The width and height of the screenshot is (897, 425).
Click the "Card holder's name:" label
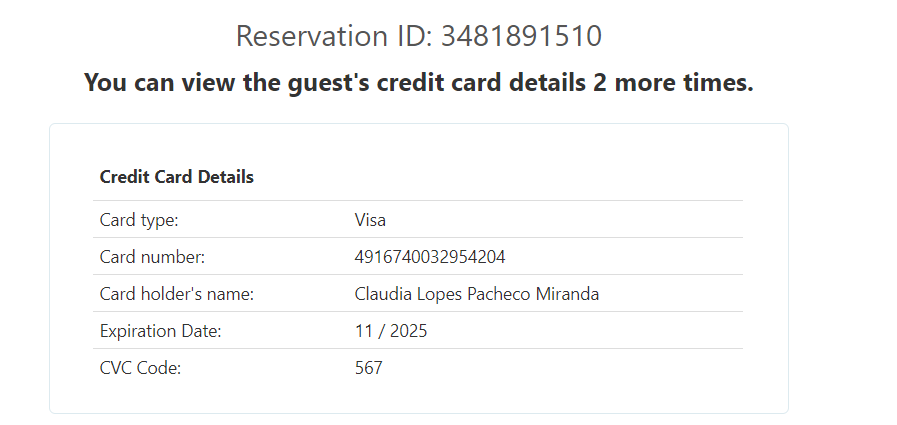point(177,294)
